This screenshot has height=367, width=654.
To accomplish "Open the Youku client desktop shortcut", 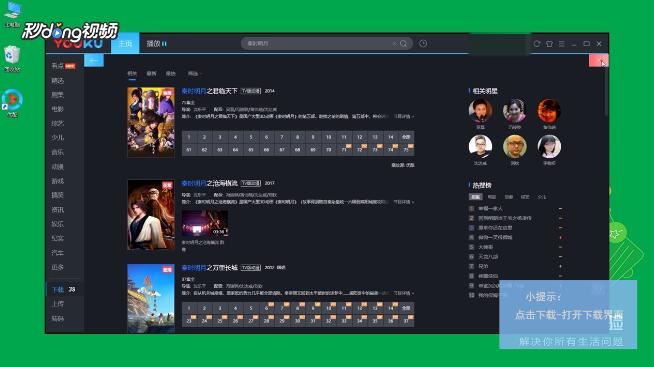I will click(x=12, y=103).
